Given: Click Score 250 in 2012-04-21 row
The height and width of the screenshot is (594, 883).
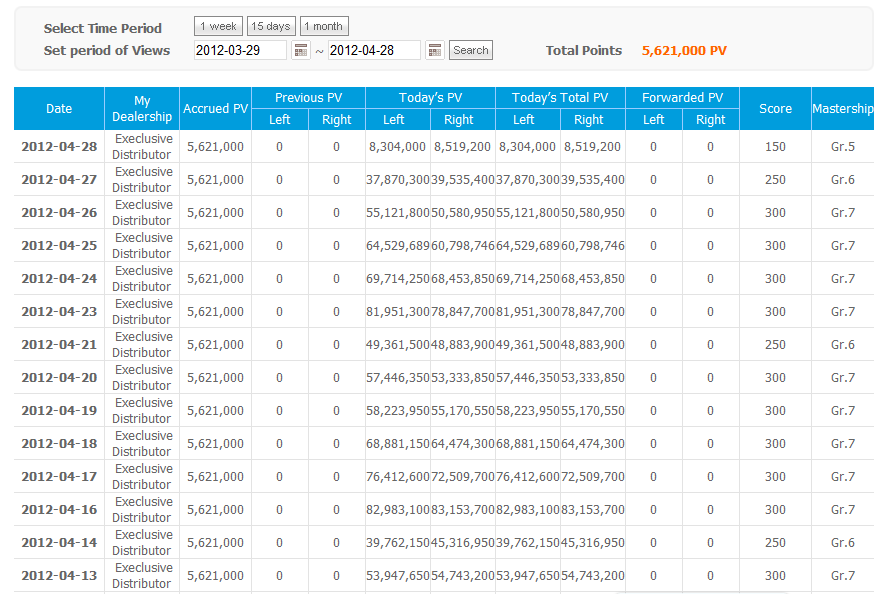Looking at the screenshot, I should (x=775, y=345).
